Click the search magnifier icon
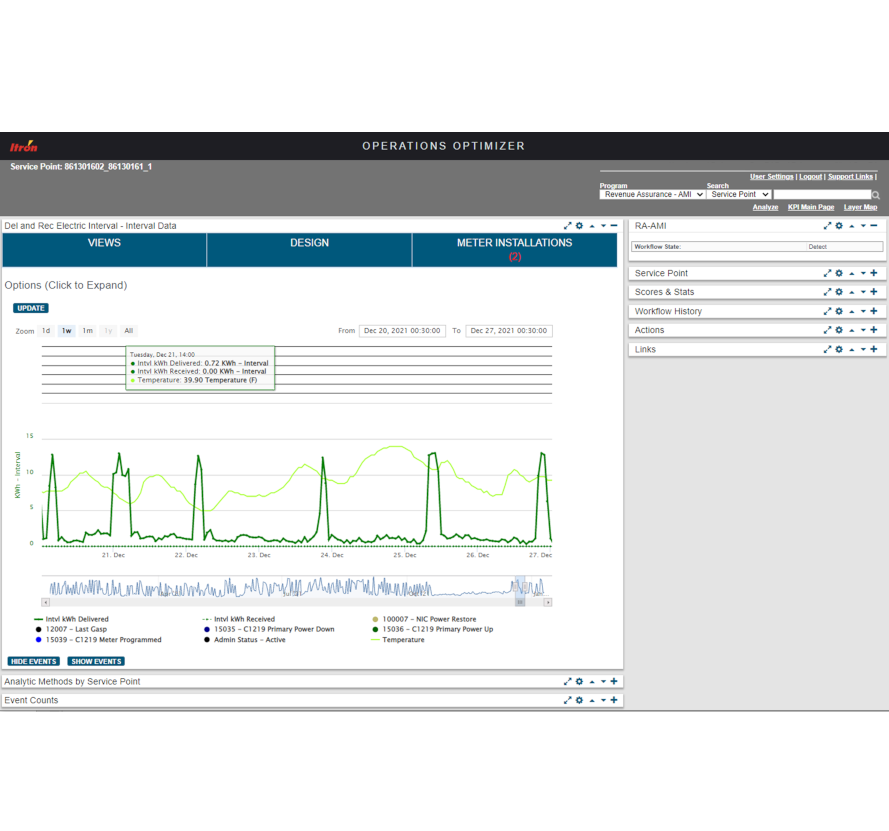 click(x=873, y=194)
